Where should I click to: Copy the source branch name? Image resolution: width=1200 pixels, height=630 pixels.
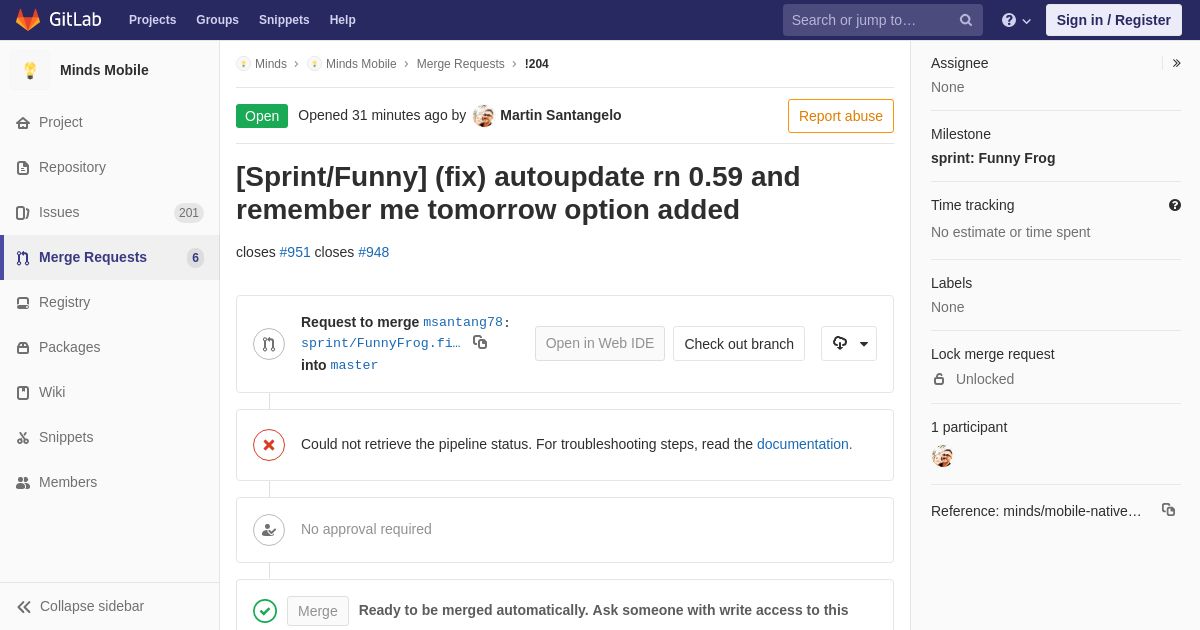pos(480,342)
